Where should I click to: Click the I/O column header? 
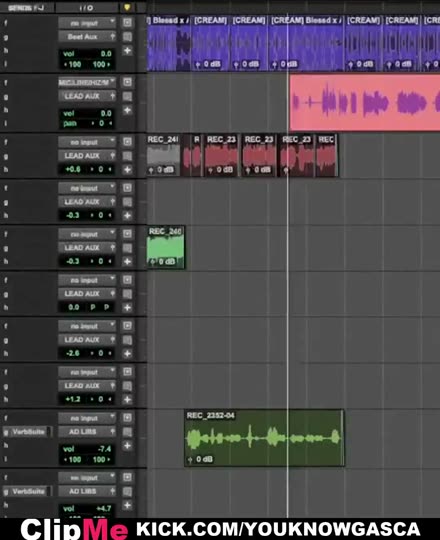click(86, 8)
